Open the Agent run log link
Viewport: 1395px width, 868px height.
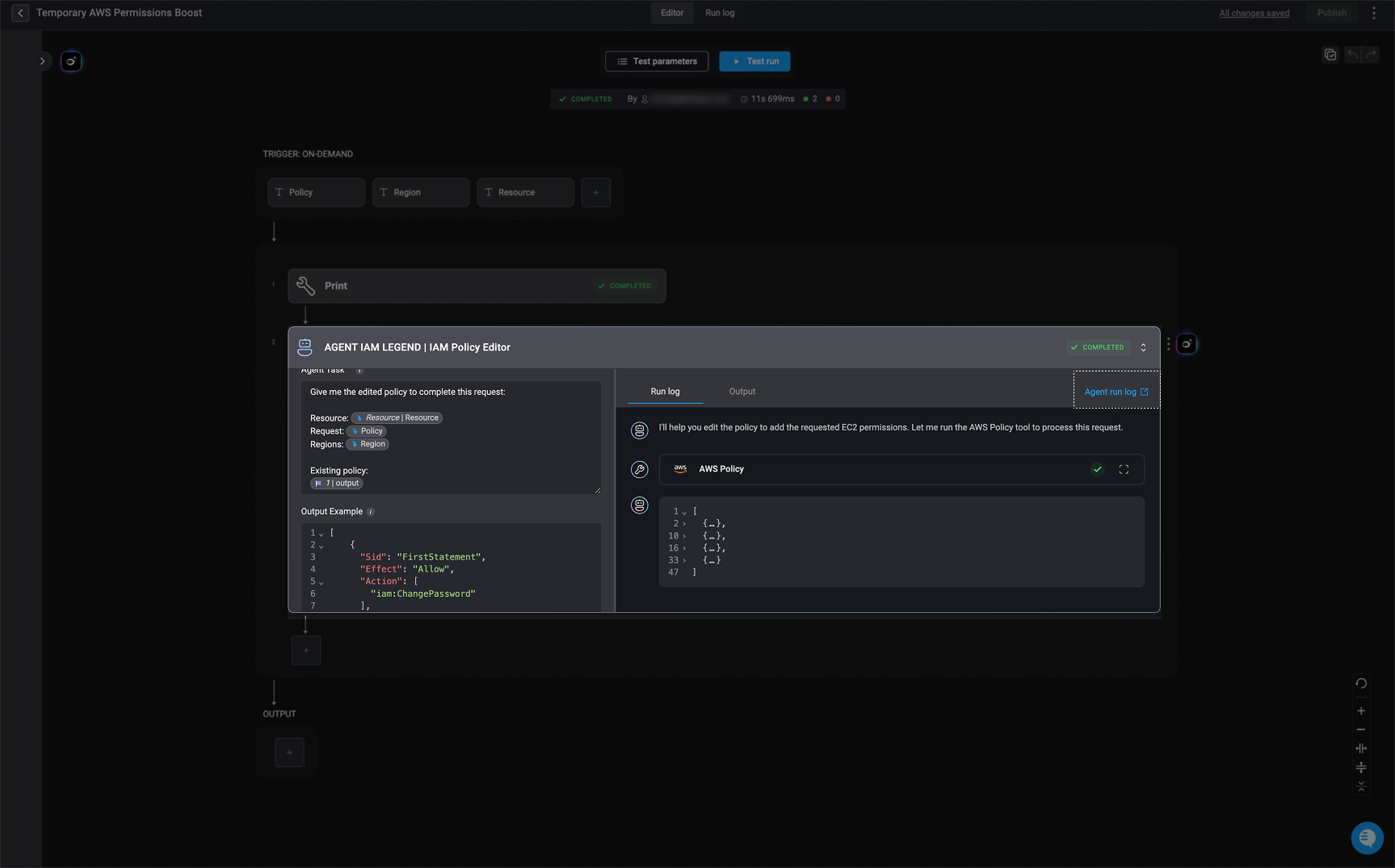pos(1116,392)
